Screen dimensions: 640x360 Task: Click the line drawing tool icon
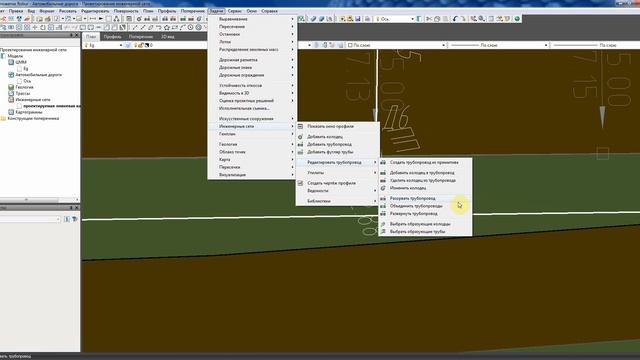(135, 27)
